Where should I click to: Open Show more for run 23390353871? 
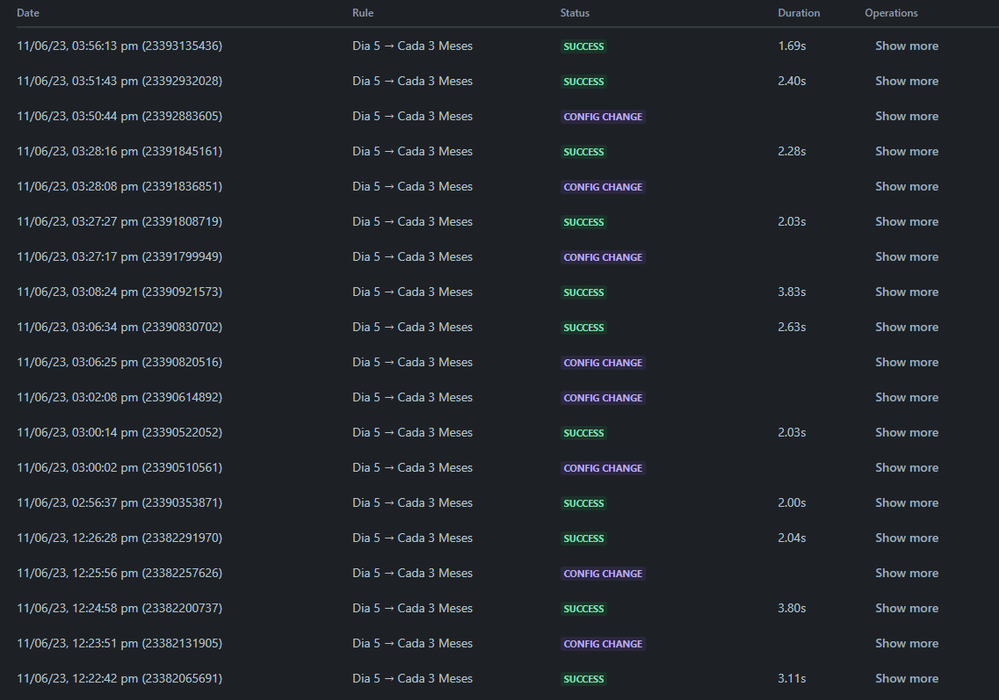coord(906,503)
